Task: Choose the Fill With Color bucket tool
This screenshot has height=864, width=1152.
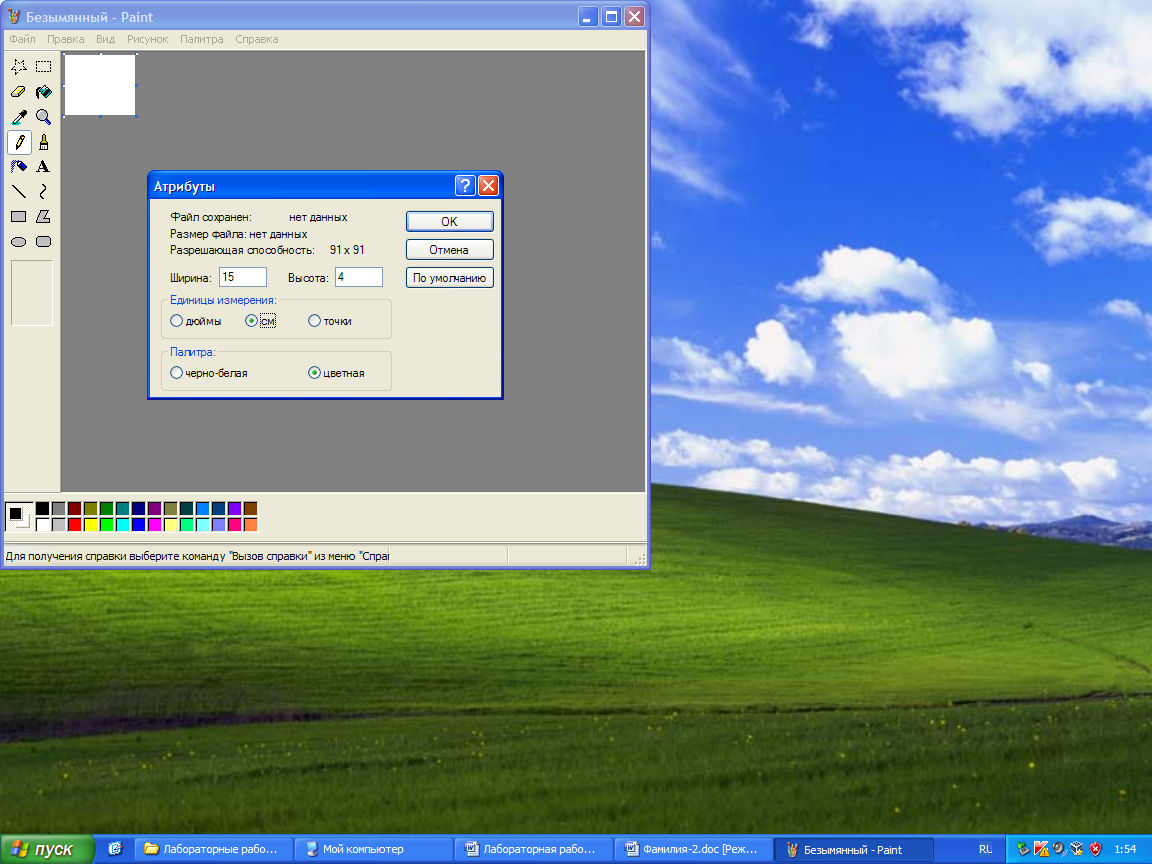Action: pos(44,92)
